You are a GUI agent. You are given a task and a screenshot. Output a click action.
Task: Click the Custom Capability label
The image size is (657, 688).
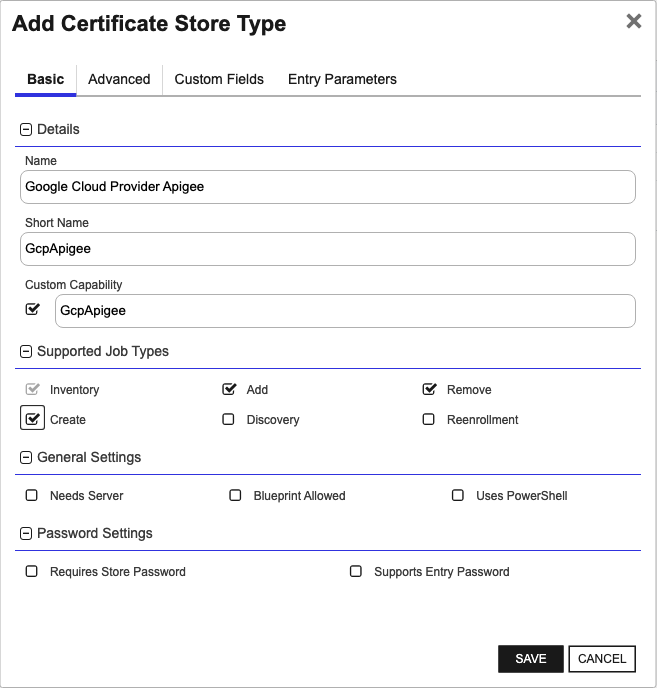(x=74, y=285)
